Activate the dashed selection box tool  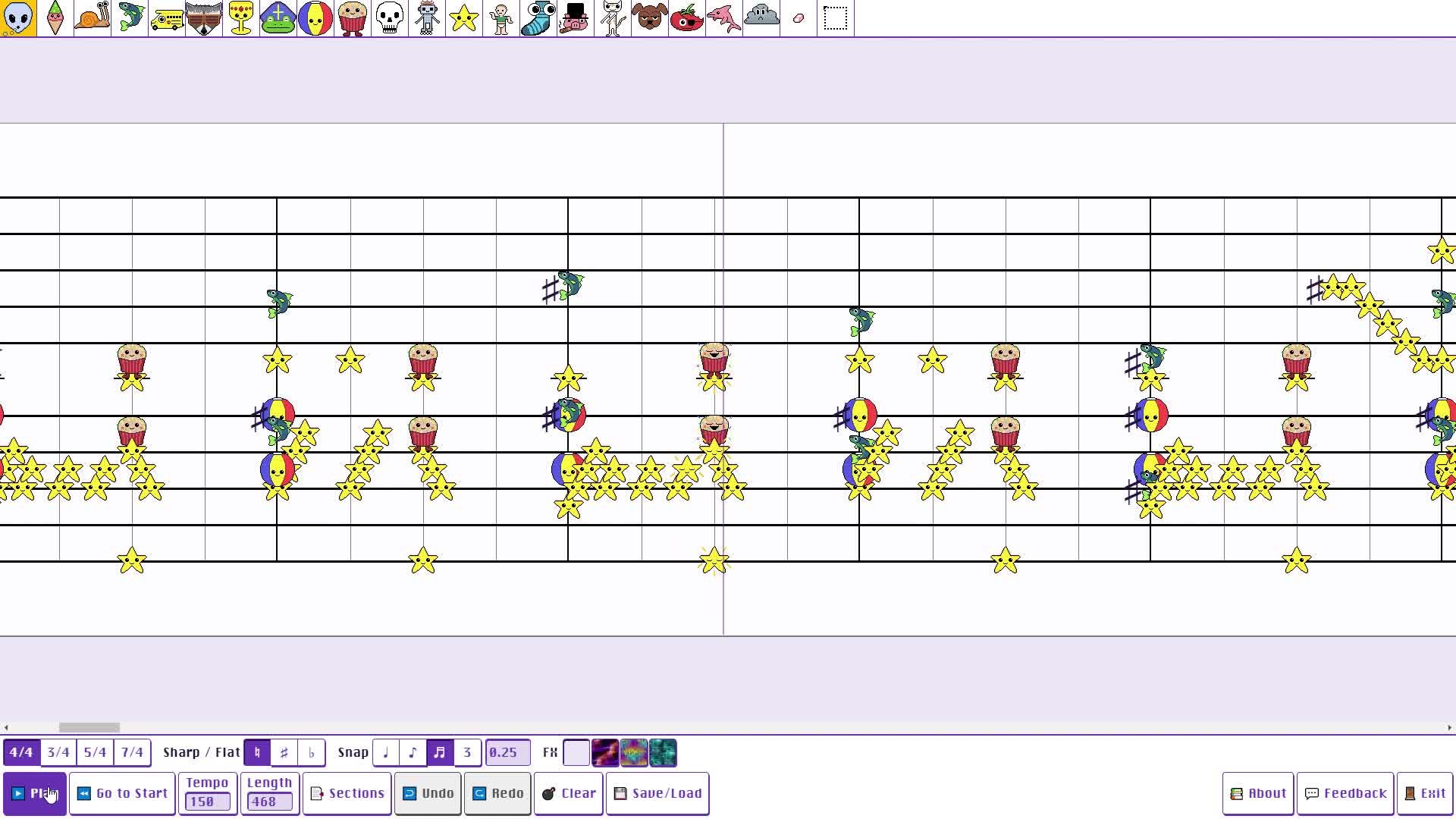(x=835, y=17)
